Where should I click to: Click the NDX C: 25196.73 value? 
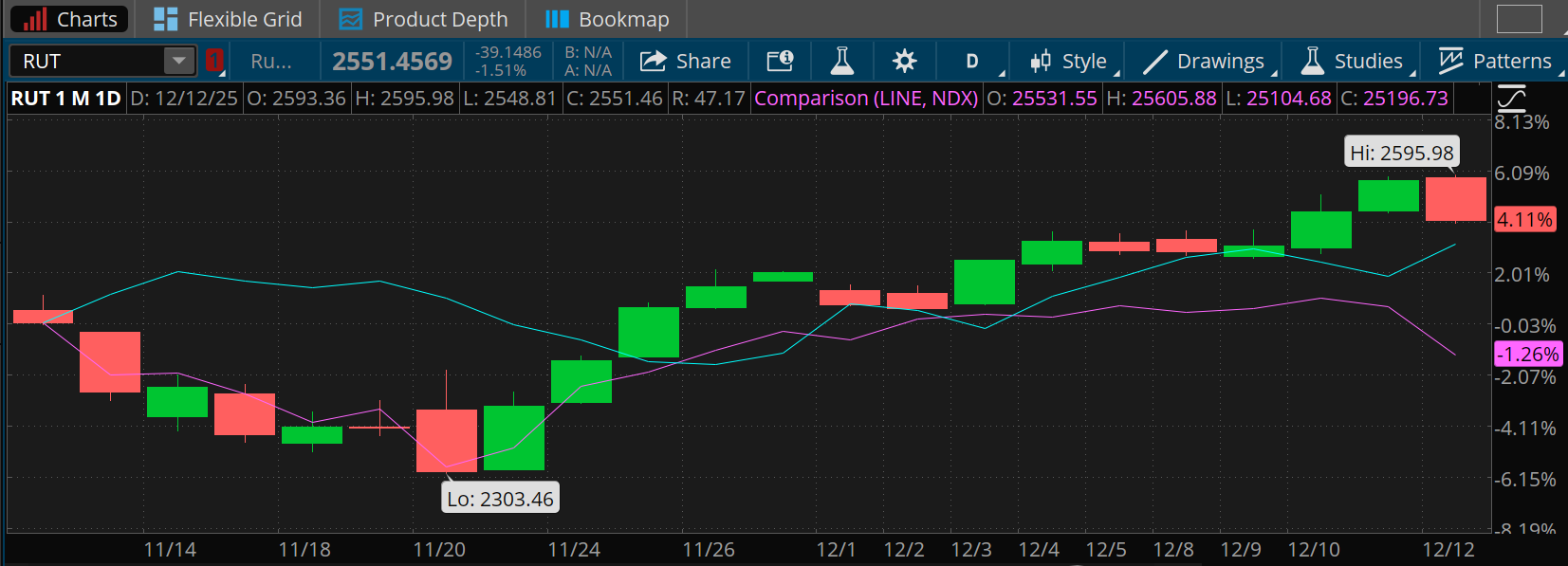(x=1394, y=98)
